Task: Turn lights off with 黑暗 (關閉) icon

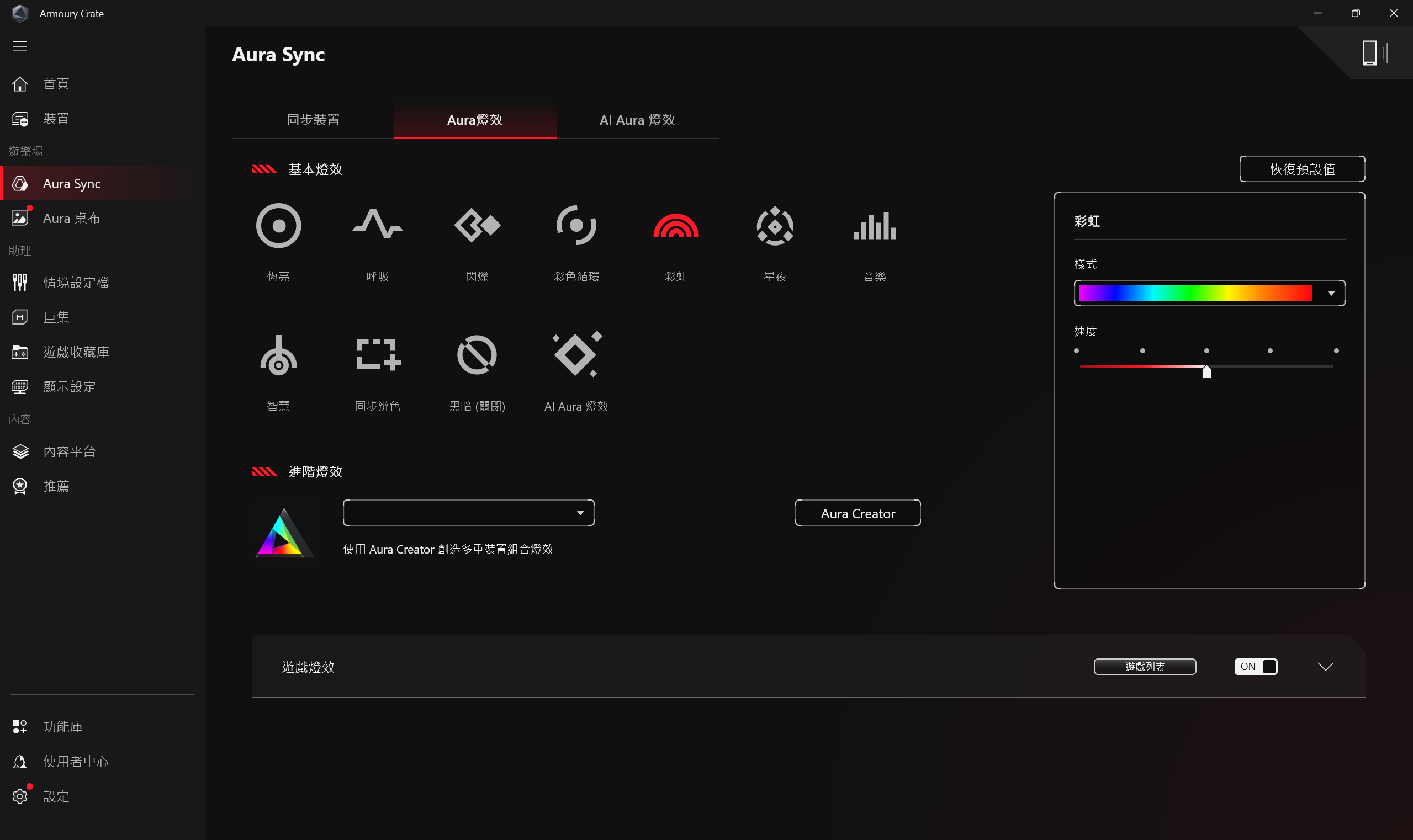Action: pos(477,355)
